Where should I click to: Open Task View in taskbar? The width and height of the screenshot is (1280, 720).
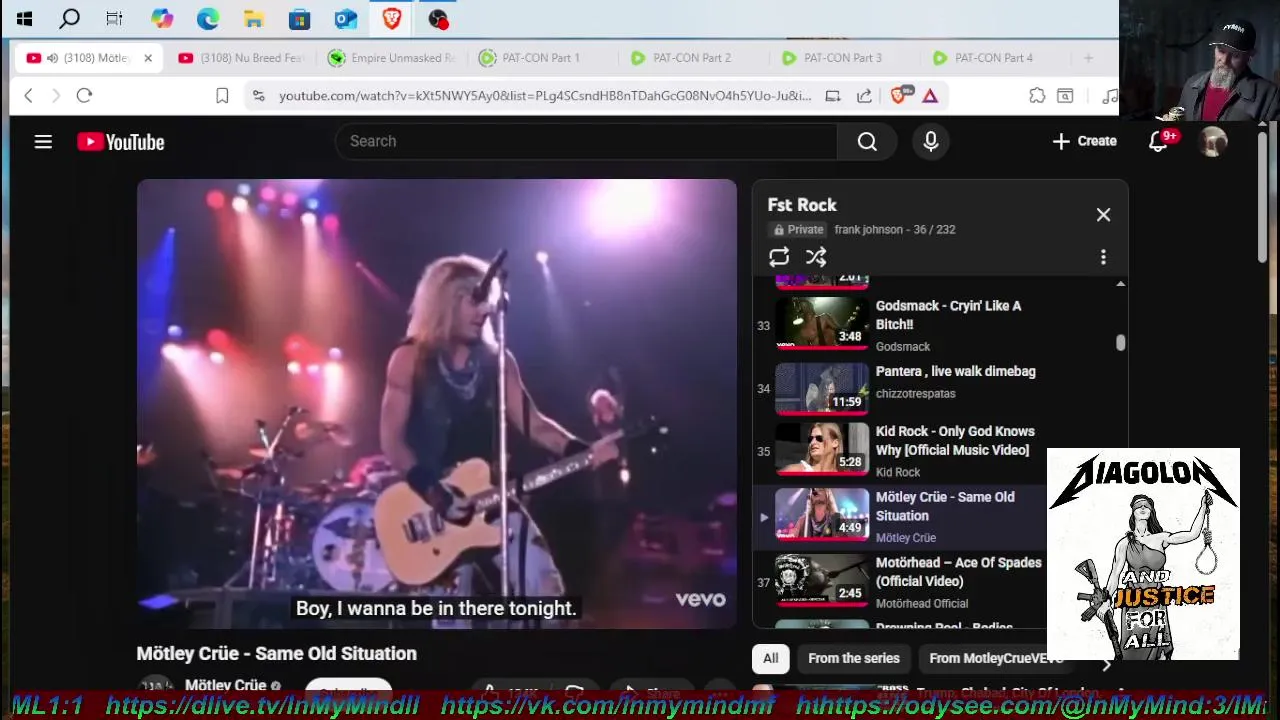(x=114, y=18)
